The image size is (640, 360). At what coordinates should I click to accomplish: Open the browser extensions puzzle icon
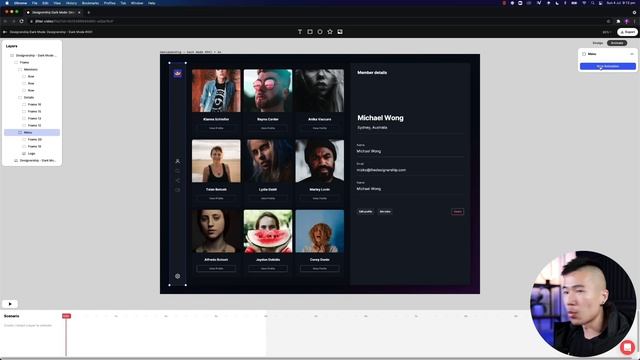pyautogui.click(x=618, y=21)
